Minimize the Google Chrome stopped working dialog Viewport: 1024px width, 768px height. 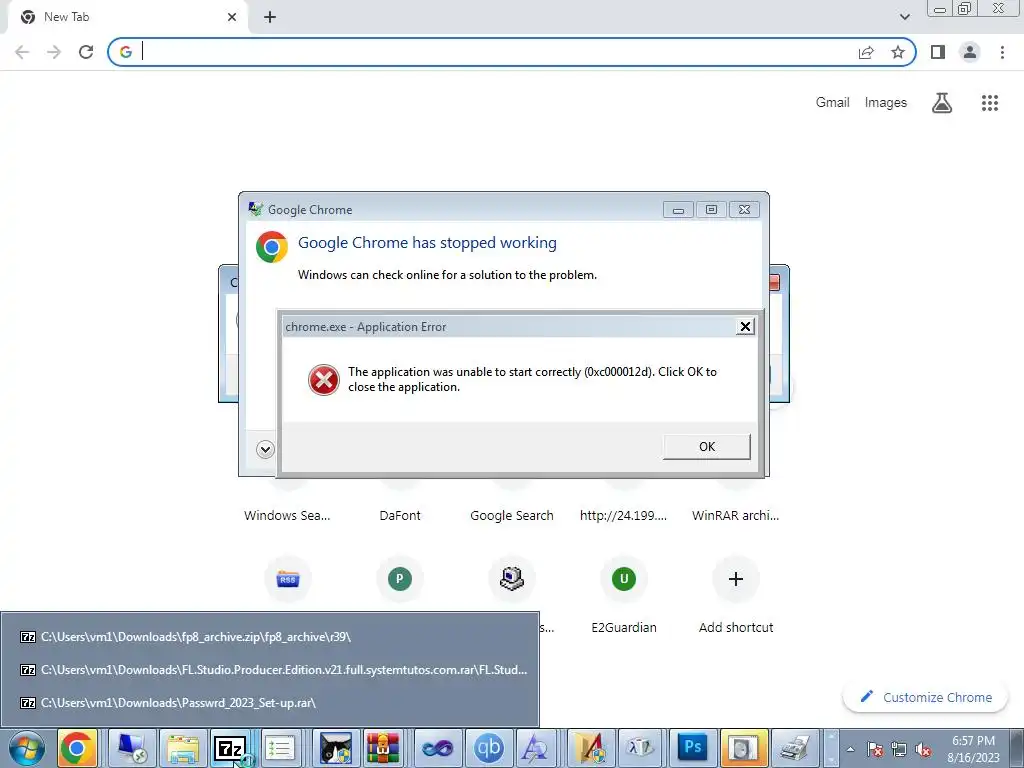pos(678,210)
